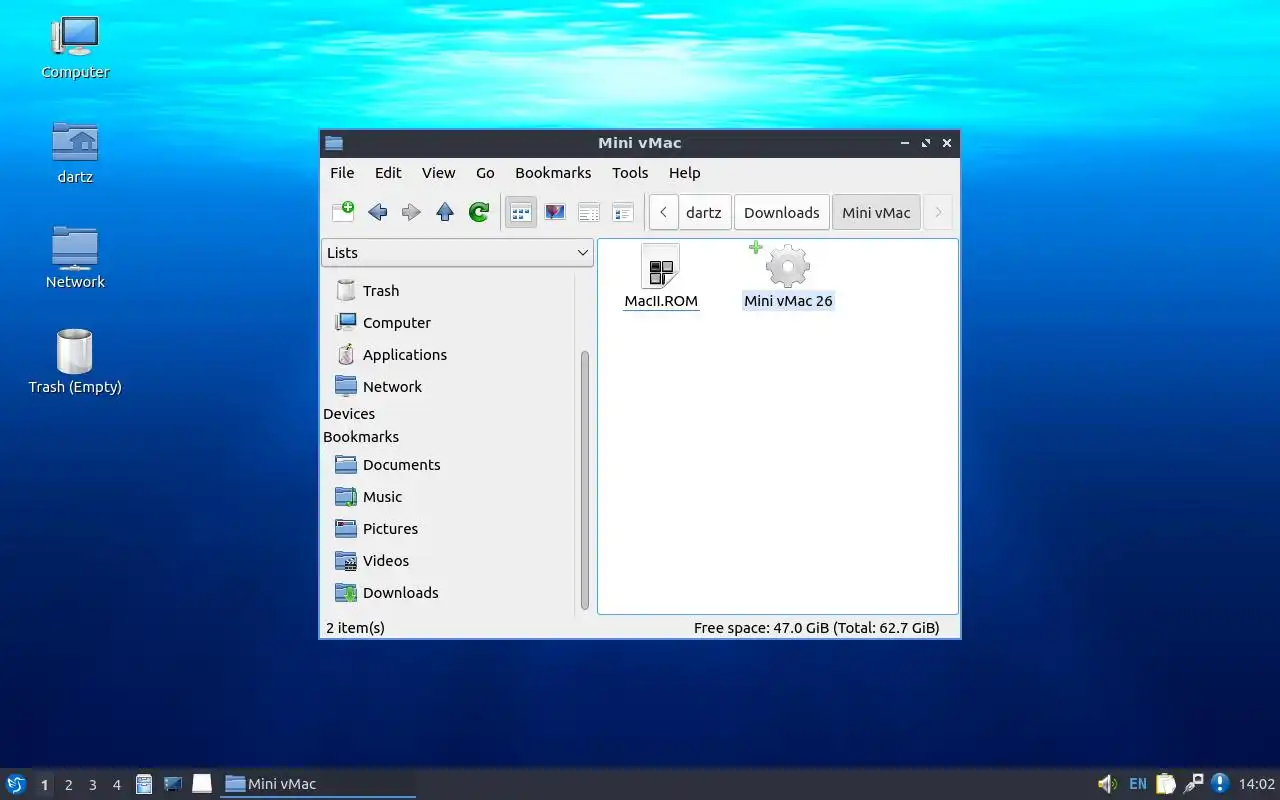
Task: Open the Tools menu
Action: (630, 173)
